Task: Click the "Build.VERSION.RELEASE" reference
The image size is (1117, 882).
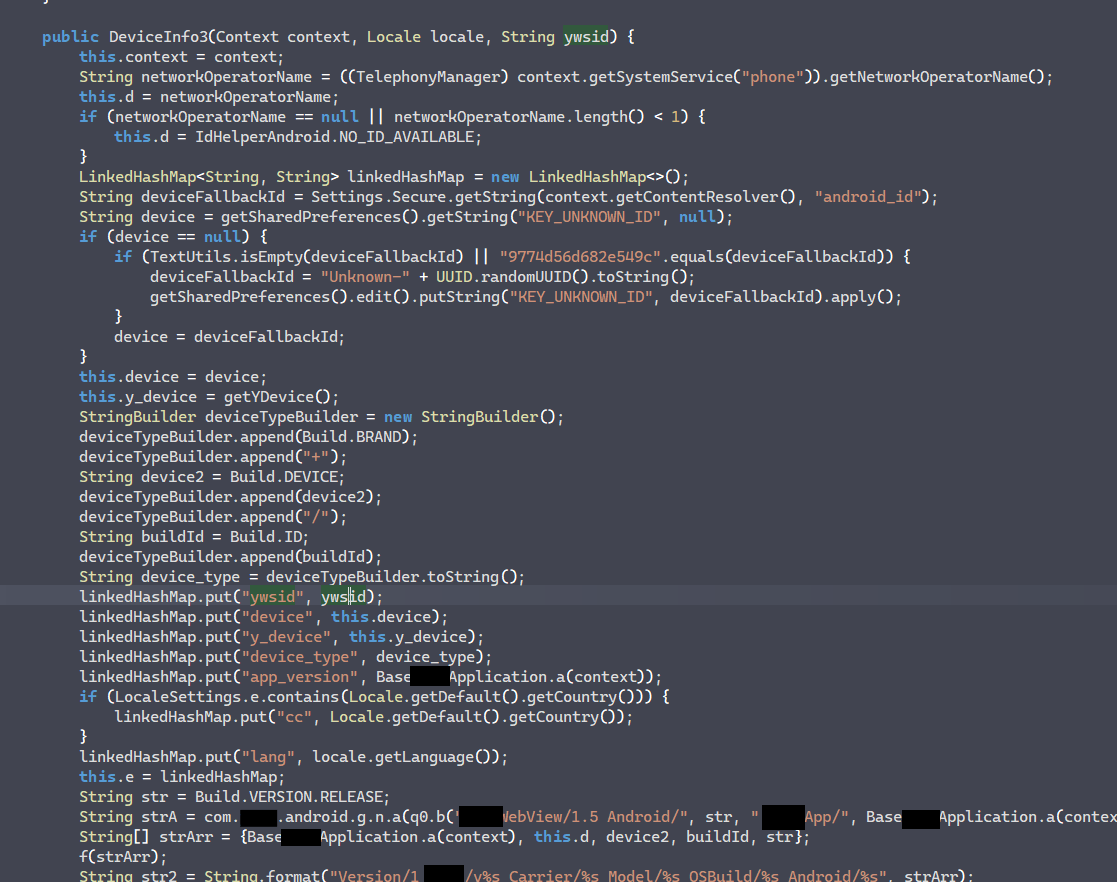Action: point(289,795)
